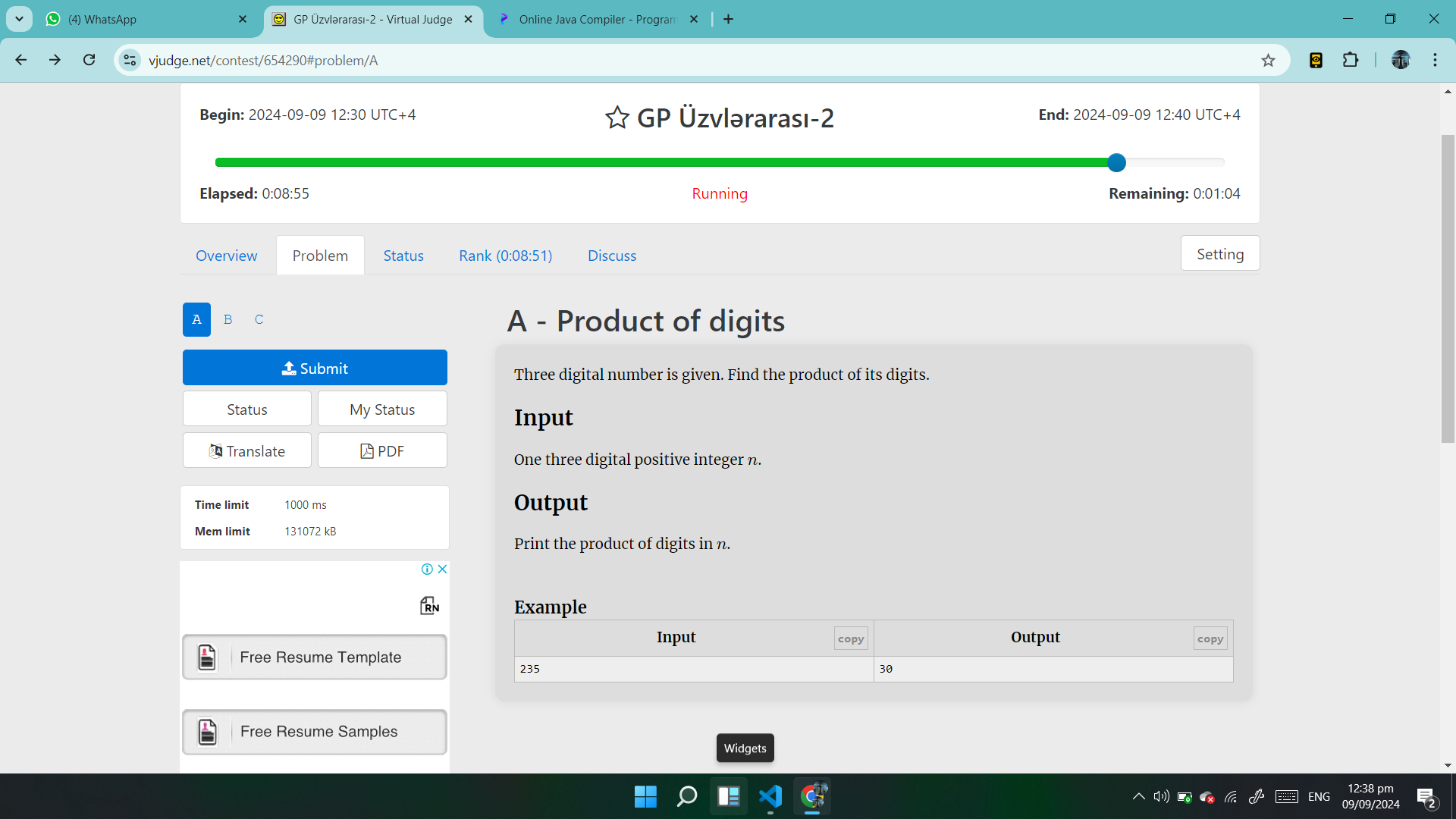Screen dimensions: 1456x819
Task: Open Windows taskbar search
Action: [687, 796]
